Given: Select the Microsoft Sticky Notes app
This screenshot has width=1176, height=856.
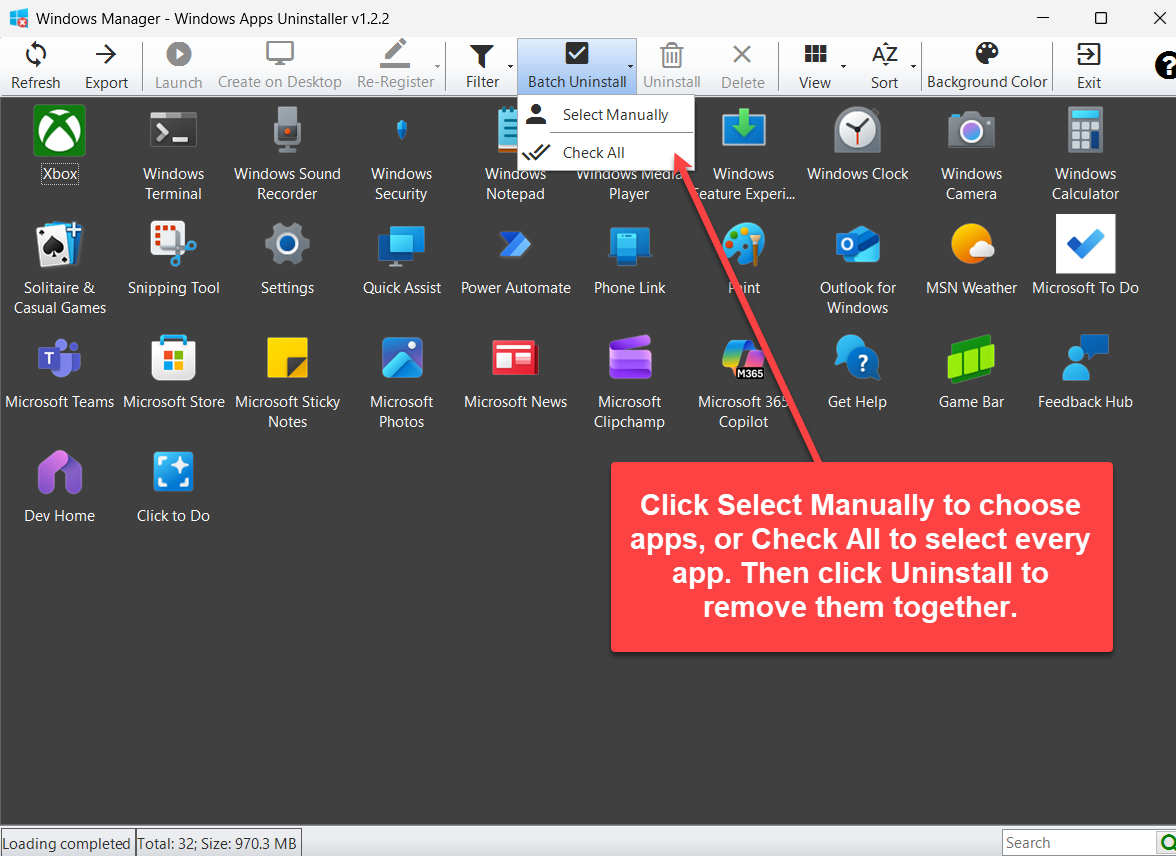Looking at the screenshot, I should click(x=287, y=383).
